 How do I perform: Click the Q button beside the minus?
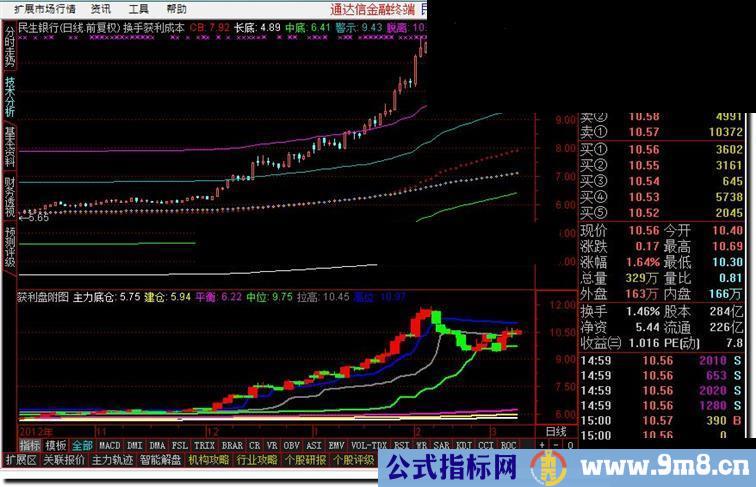coord(572,445)
